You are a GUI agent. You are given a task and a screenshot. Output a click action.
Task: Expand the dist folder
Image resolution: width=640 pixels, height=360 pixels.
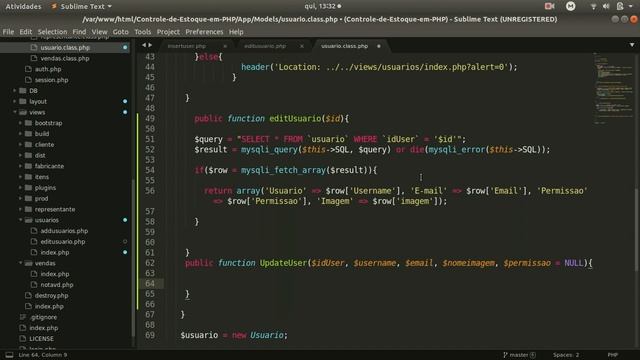tap(20, 155)
